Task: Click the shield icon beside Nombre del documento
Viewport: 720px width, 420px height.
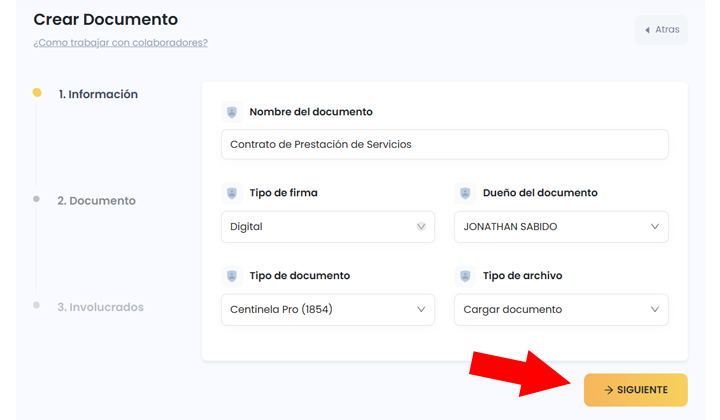Action: tap(232, 112)
